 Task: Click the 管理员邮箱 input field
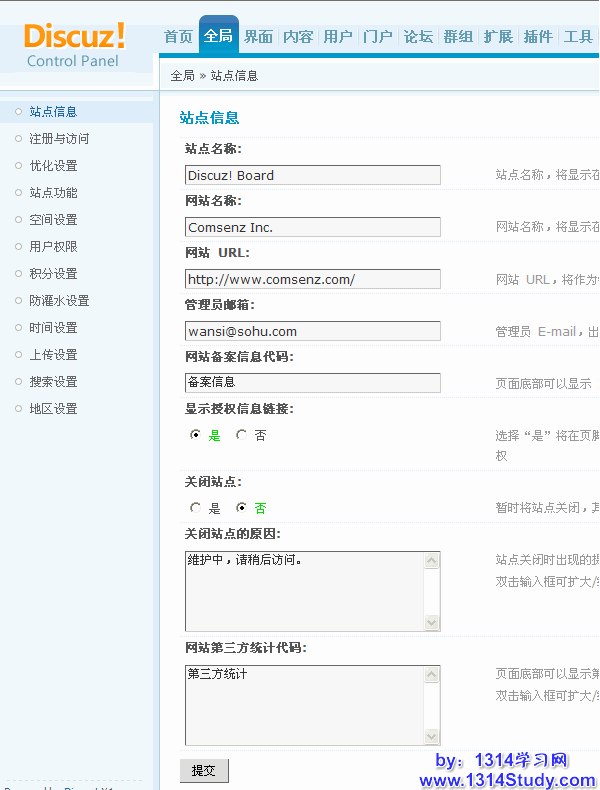(x=312, y=331)
